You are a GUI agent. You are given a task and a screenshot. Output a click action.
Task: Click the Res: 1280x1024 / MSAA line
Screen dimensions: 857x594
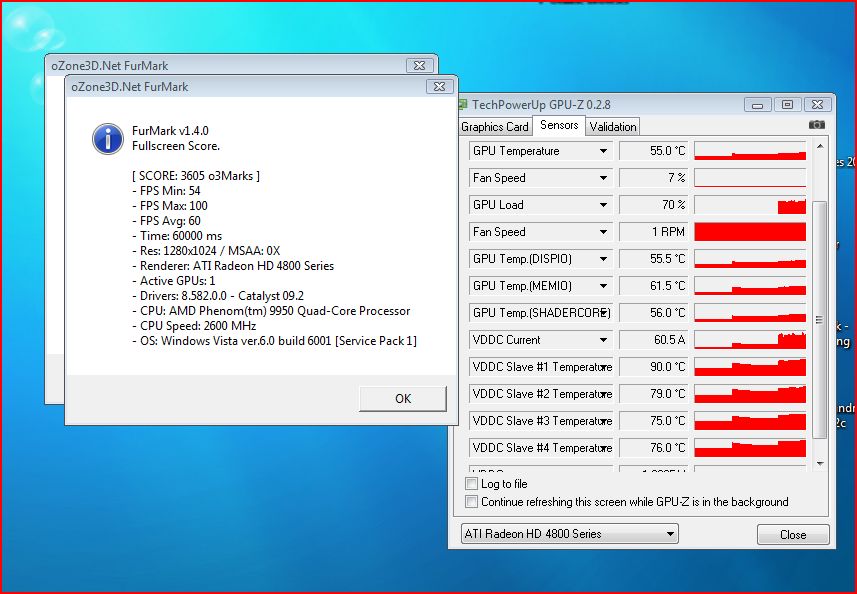[x=206, y=251]
